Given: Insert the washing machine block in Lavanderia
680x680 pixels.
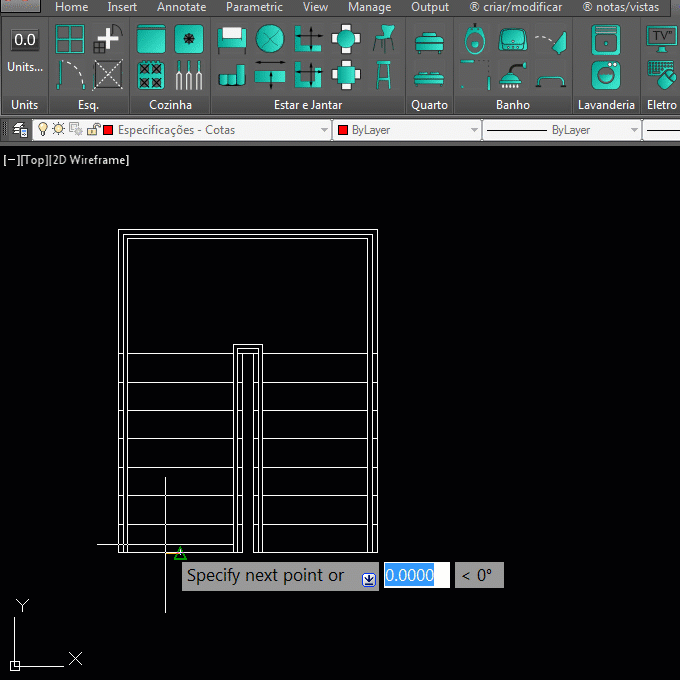Looking at the screenshot, I should pos(605,76).
